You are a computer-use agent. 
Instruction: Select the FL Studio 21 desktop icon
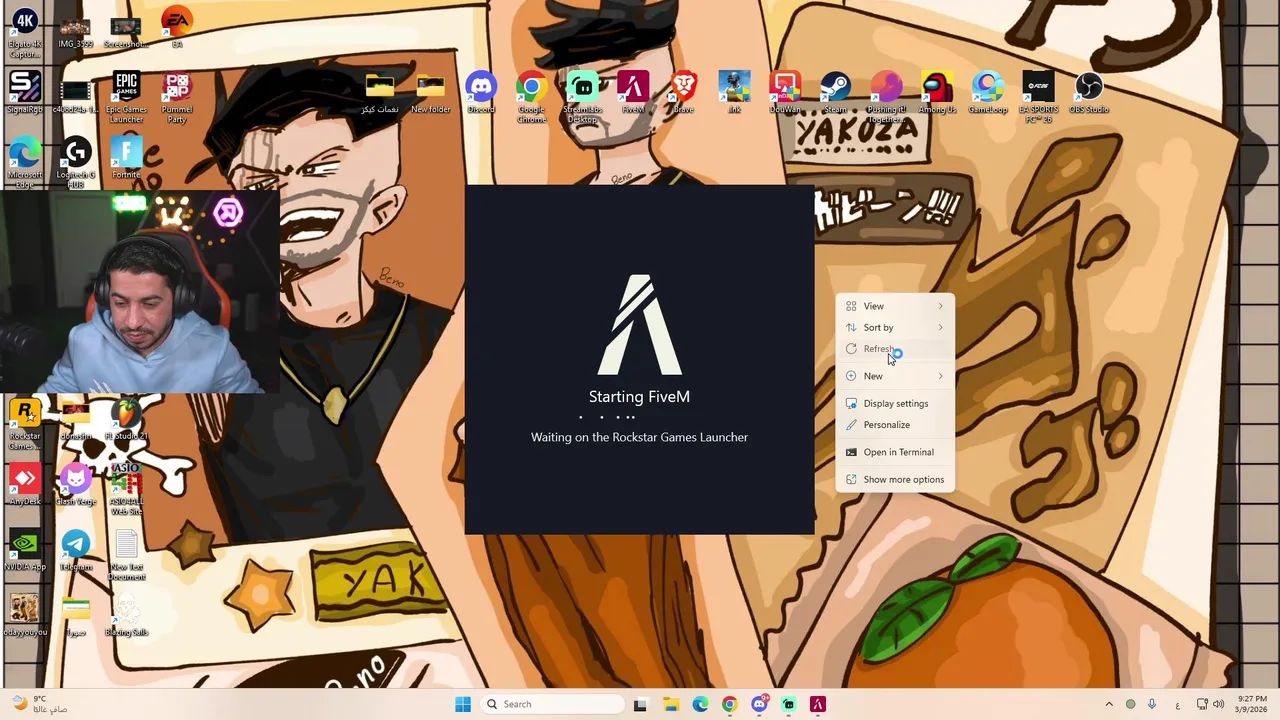pos(126,421)
